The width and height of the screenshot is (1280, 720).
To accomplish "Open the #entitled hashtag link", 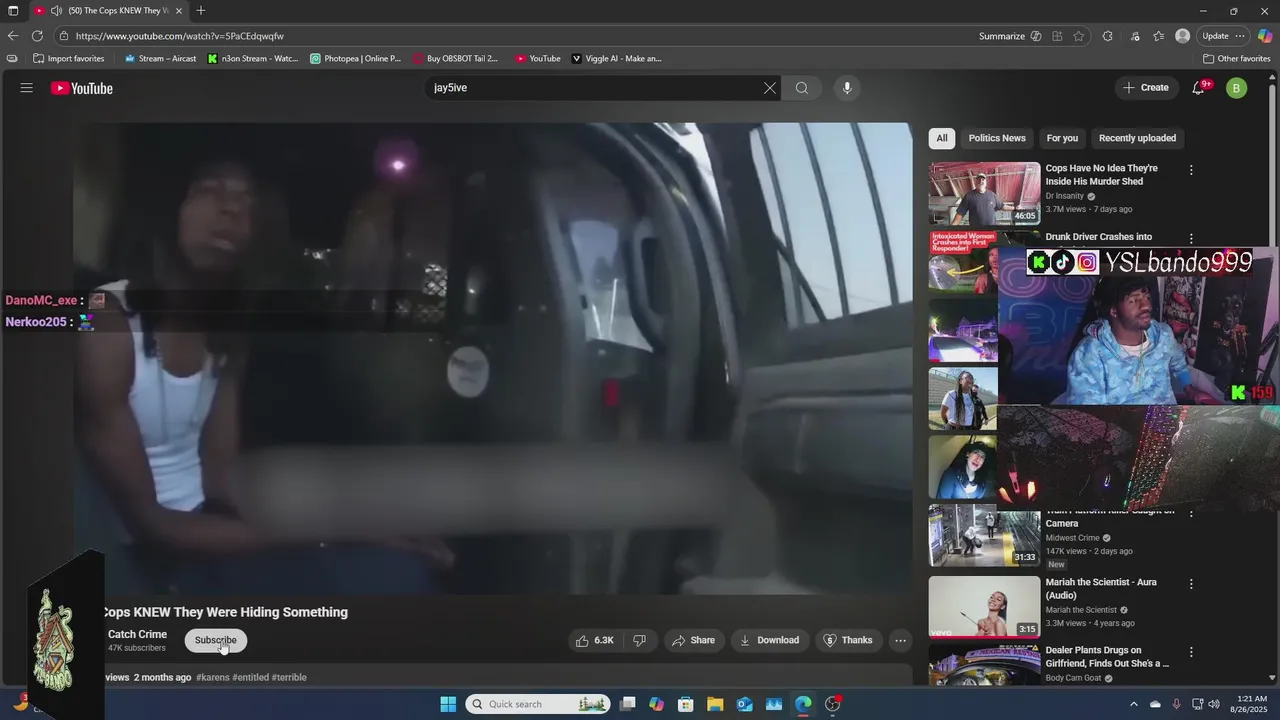I will pyautogui.click(x=251, y=677).
